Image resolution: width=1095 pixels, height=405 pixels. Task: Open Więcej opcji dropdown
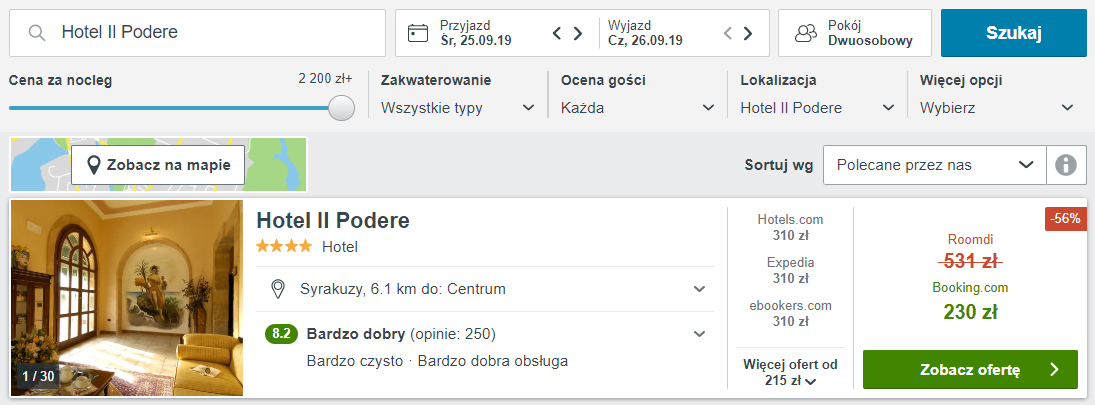click(x=997, y=108)
